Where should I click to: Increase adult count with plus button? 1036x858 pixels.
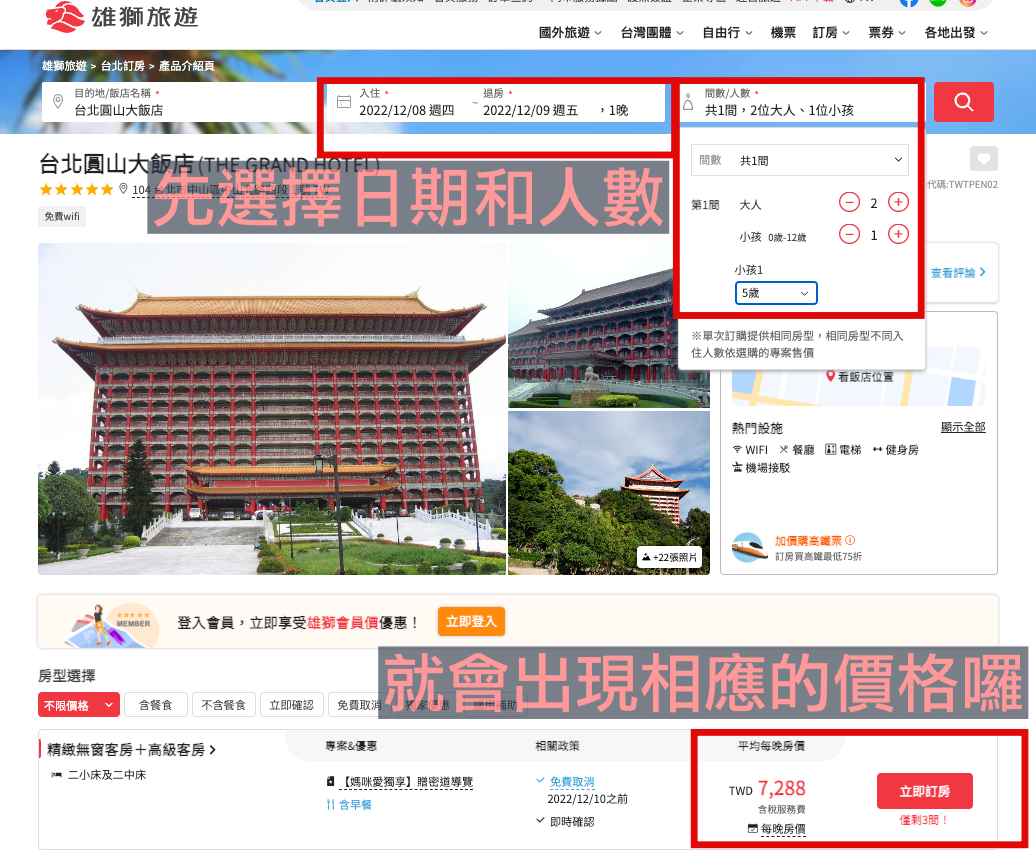point(898,203)
